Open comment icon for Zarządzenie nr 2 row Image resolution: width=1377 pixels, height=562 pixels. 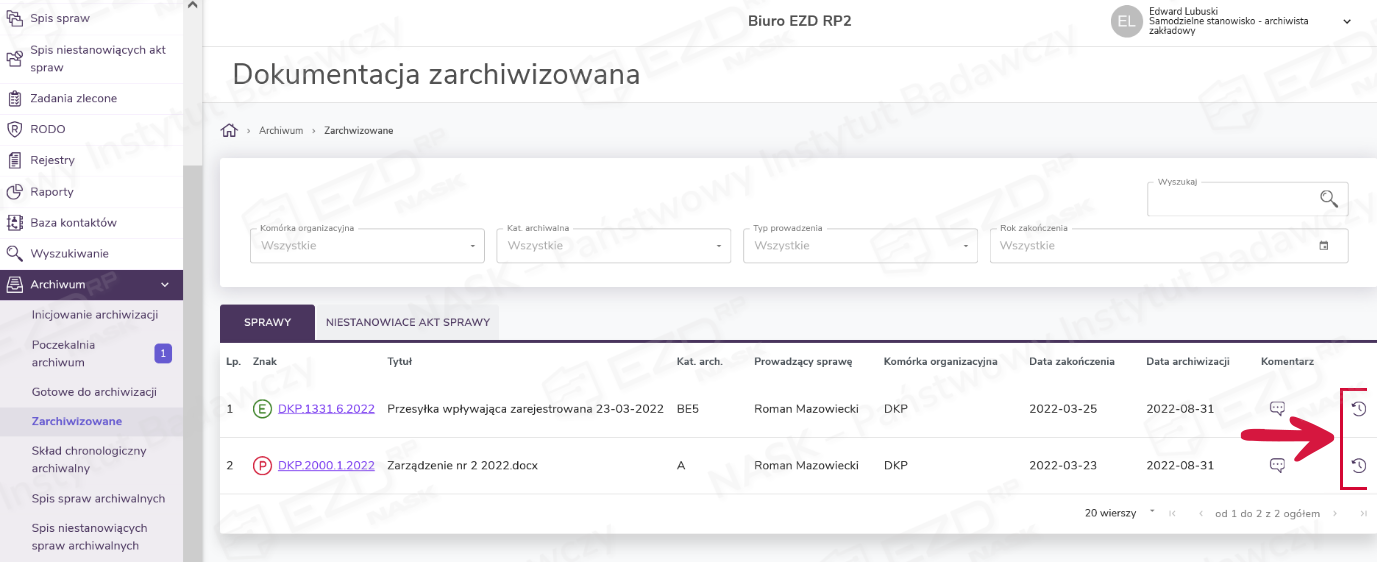1277,465
